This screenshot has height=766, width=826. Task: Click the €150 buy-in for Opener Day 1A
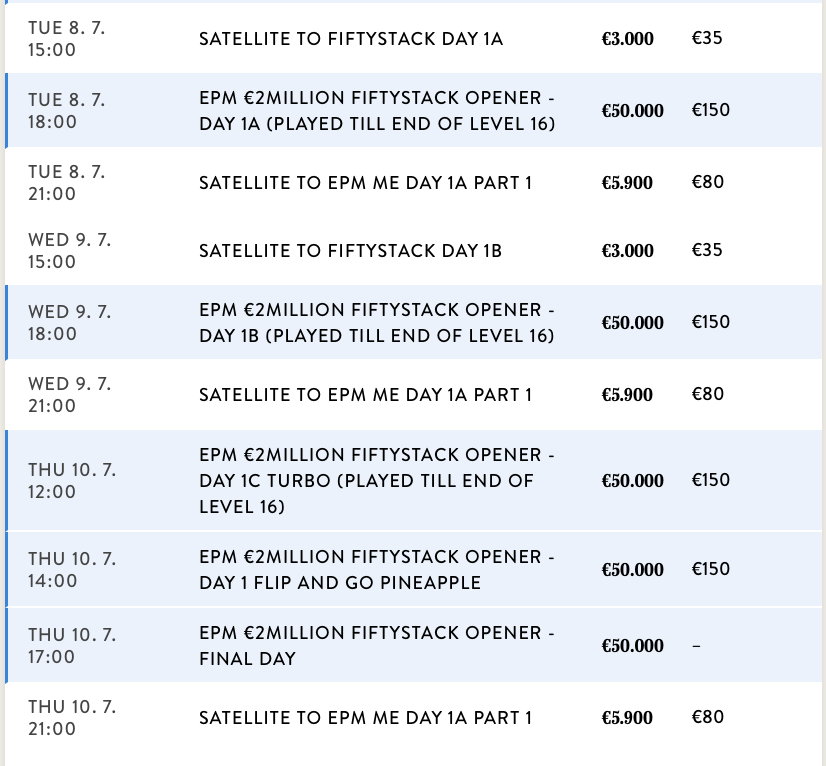click(711, 110)
